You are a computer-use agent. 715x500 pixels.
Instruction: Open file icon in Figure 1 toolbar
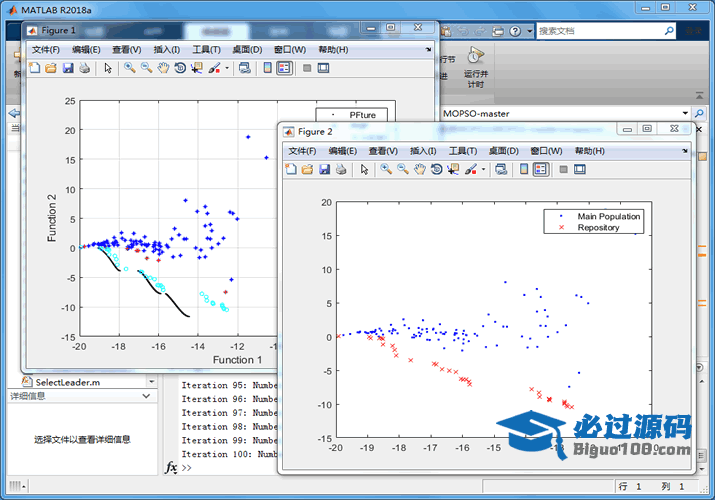(51, 68)
